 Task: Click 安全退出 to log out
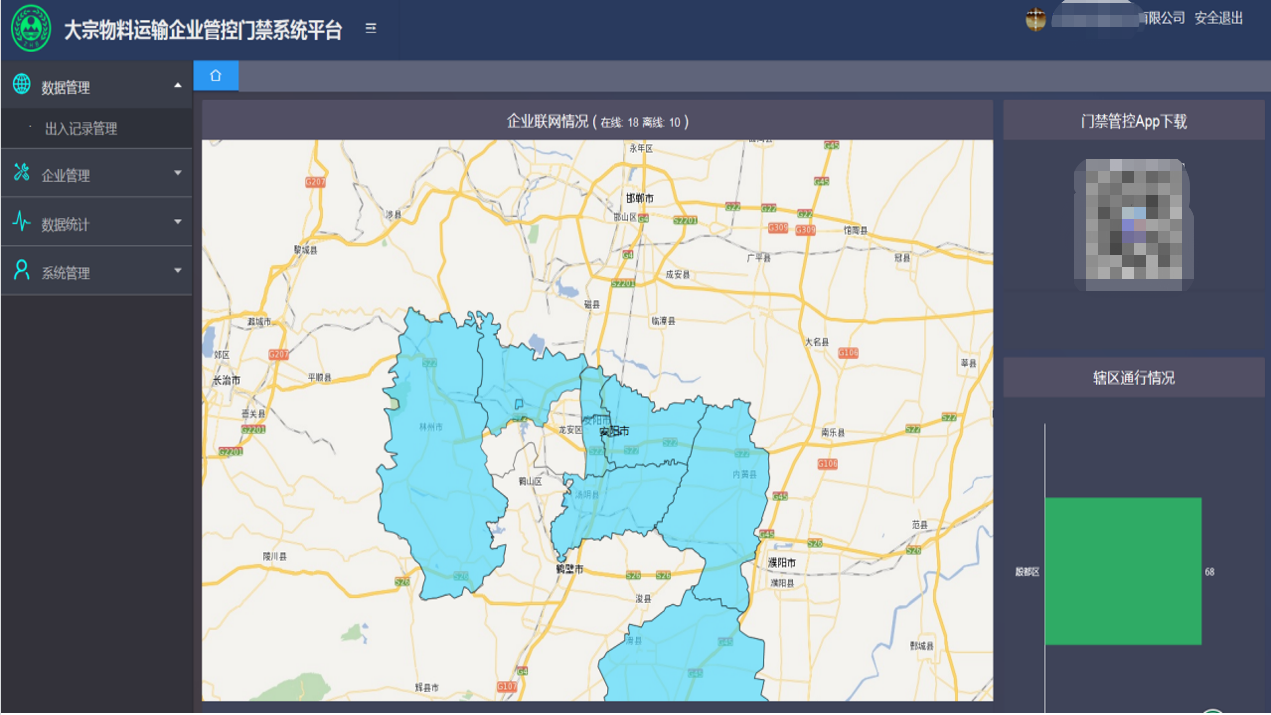tap(1219, 18)
